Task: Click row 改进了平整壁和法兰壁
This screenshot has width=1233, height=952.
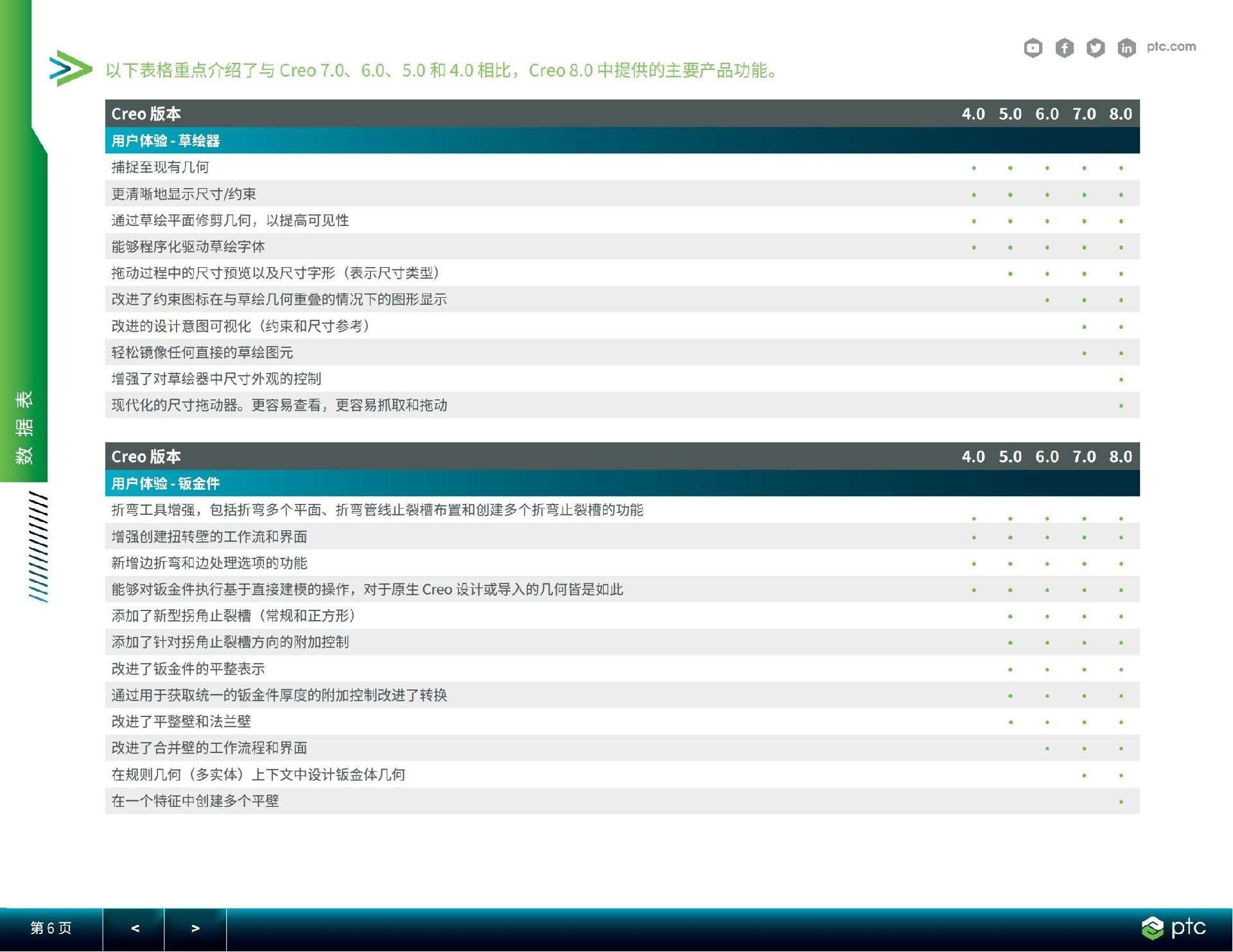Action: (622, 722)
